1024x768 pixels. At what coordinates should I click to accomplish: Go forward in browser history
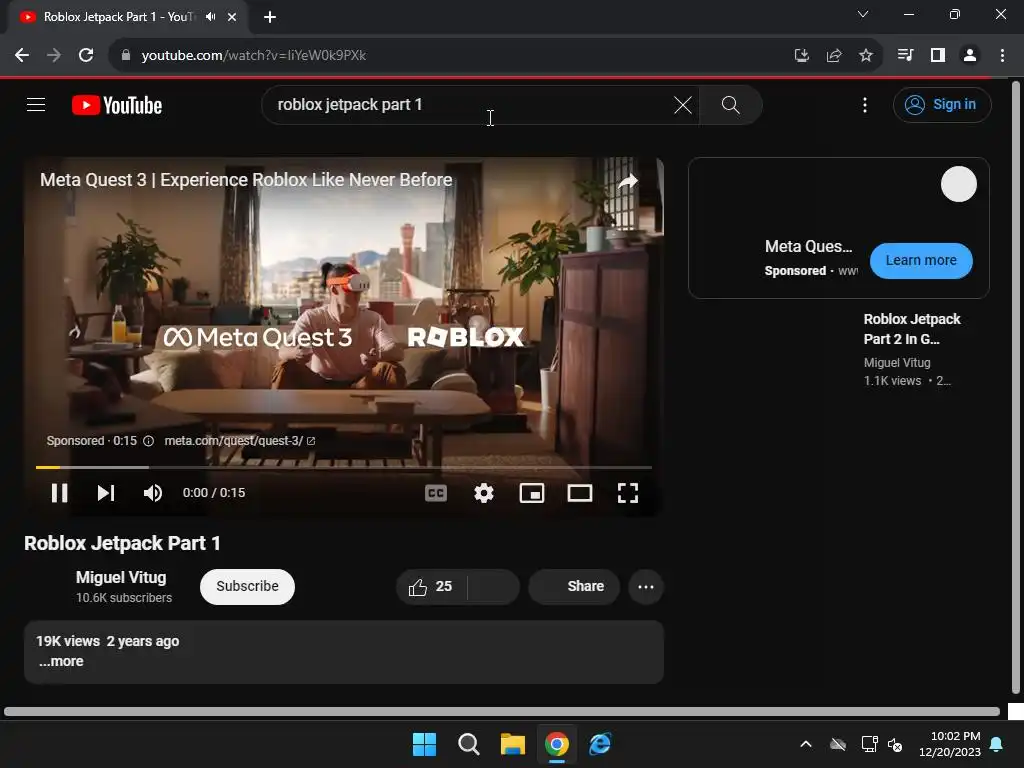[x=54, y=56]
